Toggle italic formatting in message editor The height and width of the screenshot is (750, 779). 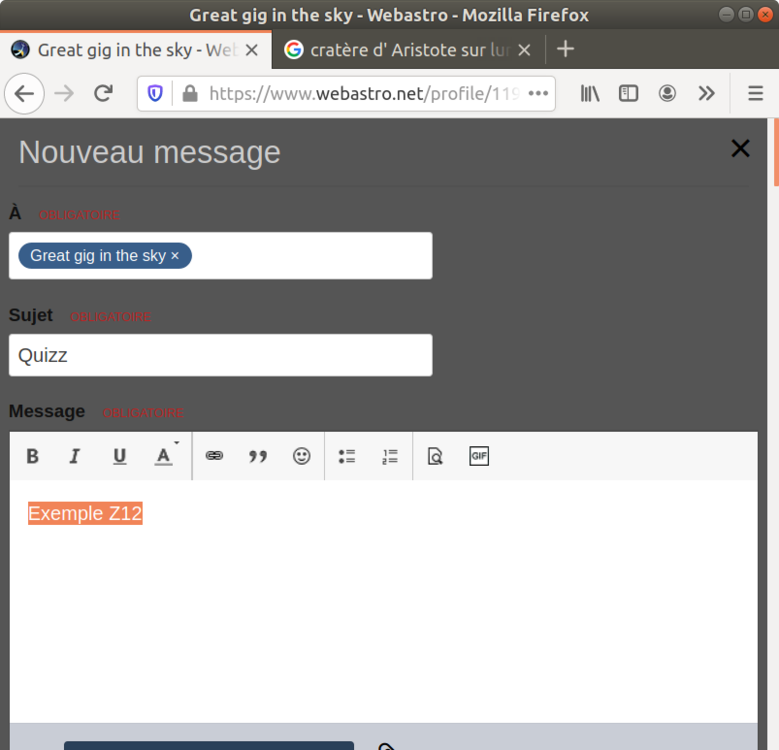coord(75,456)
